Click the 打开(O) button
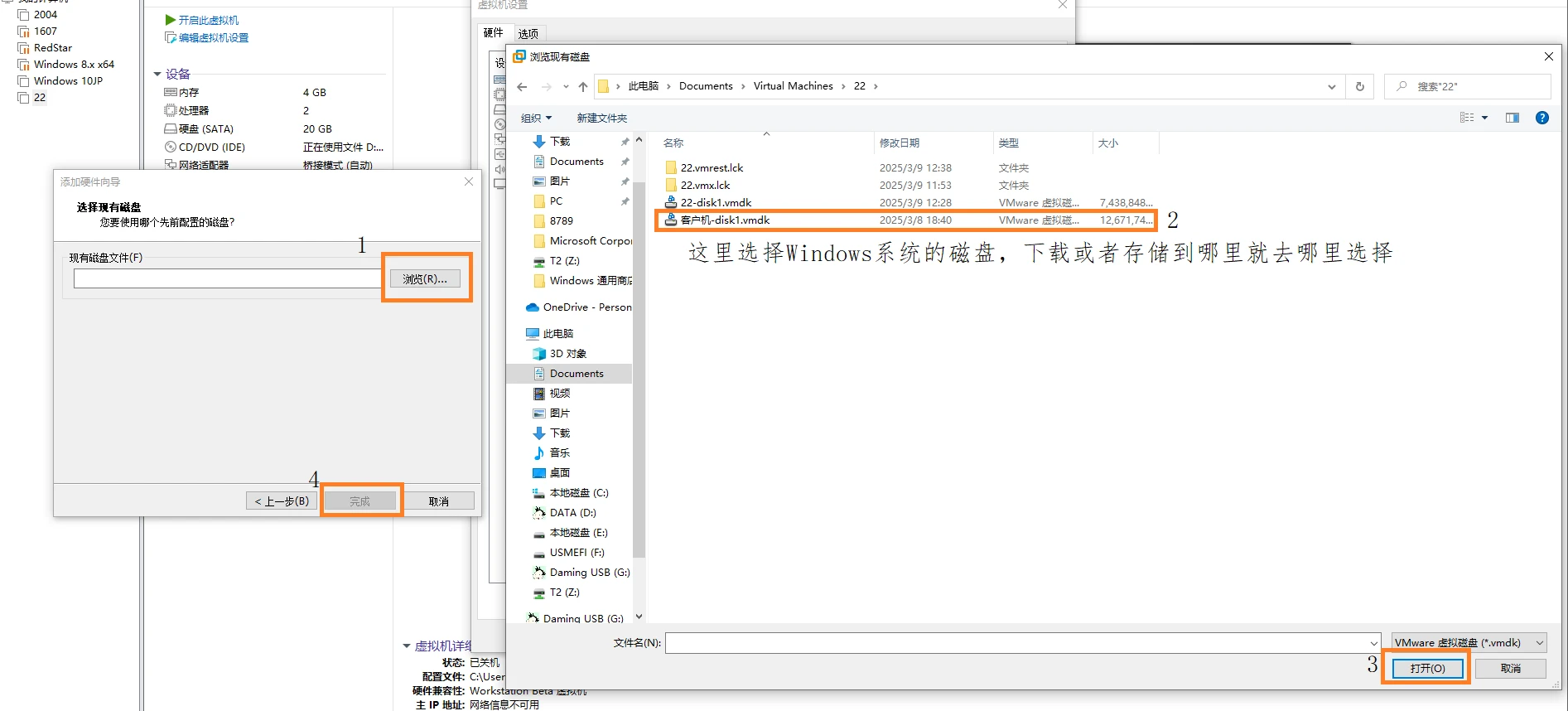 1427,668
